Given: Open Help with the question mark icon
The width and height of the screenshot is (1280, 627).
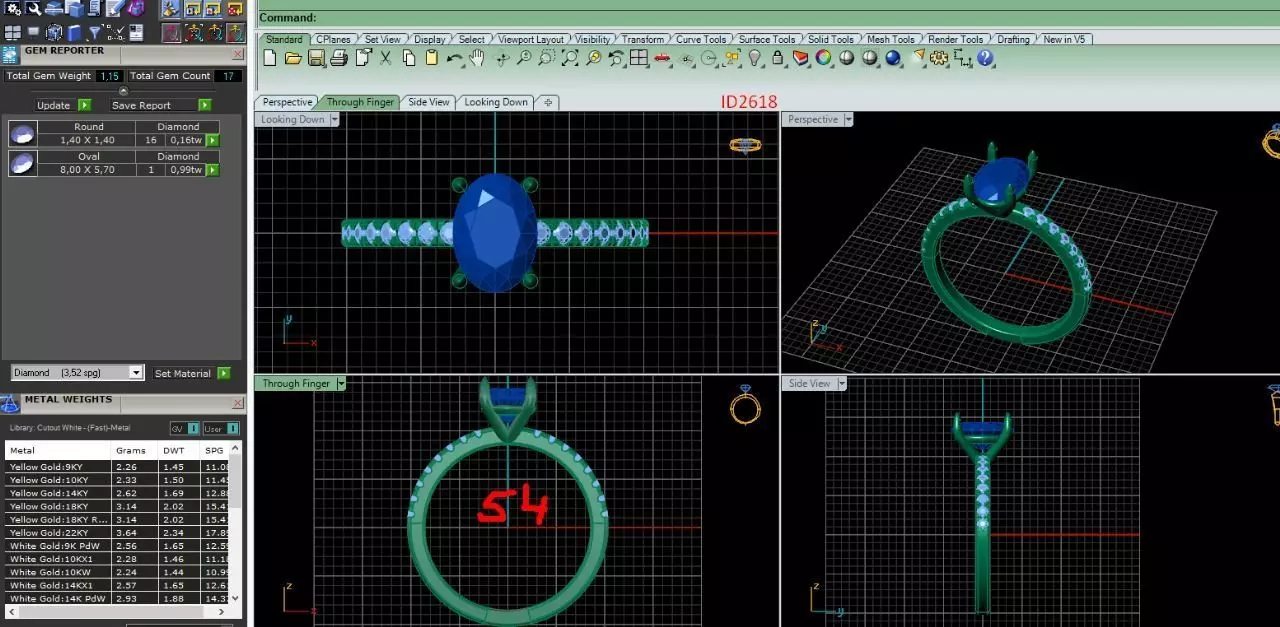Looking at the screenshot, I should [x=986, y=59].
